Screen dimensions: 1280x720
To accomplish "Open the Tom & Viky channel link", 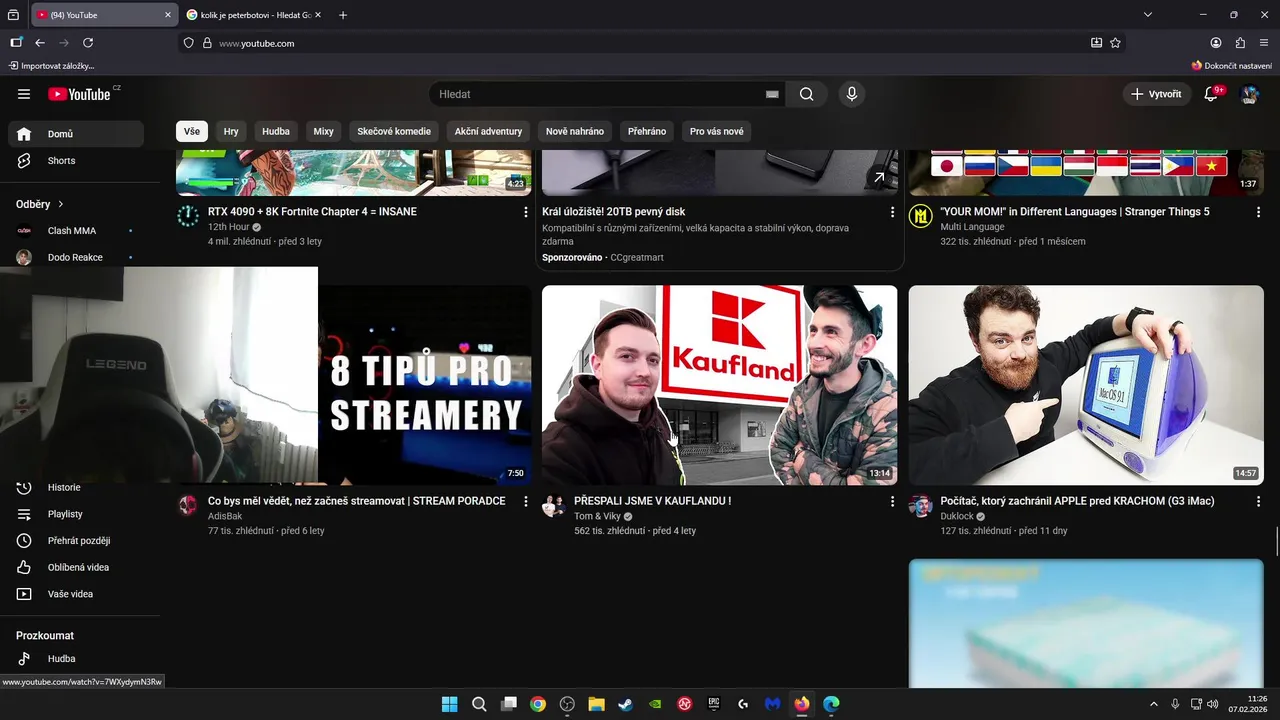I will [597, 516].
